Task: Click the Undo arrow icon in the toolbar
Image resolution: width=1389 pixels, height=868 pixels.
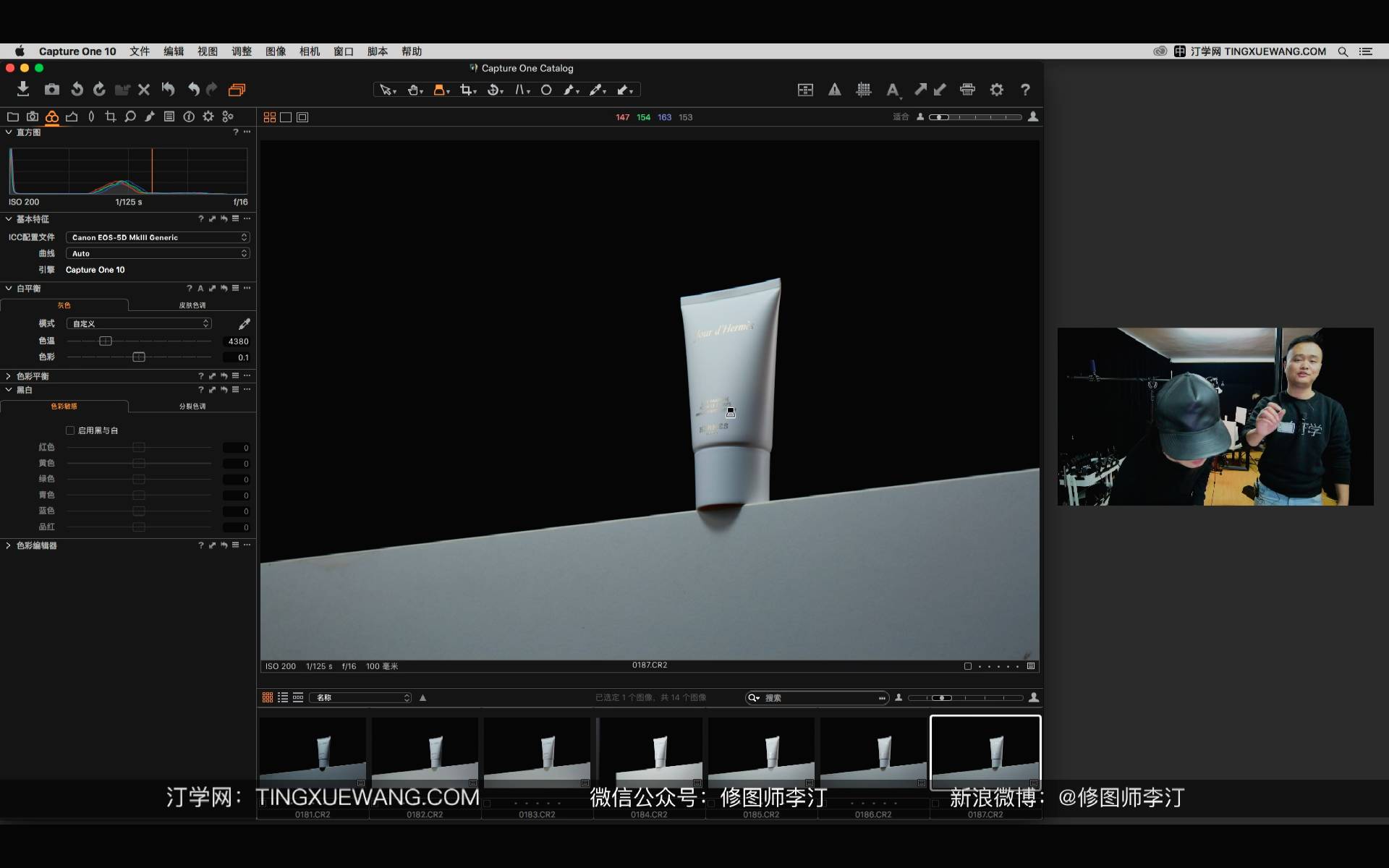Action: tap(193, 89)
